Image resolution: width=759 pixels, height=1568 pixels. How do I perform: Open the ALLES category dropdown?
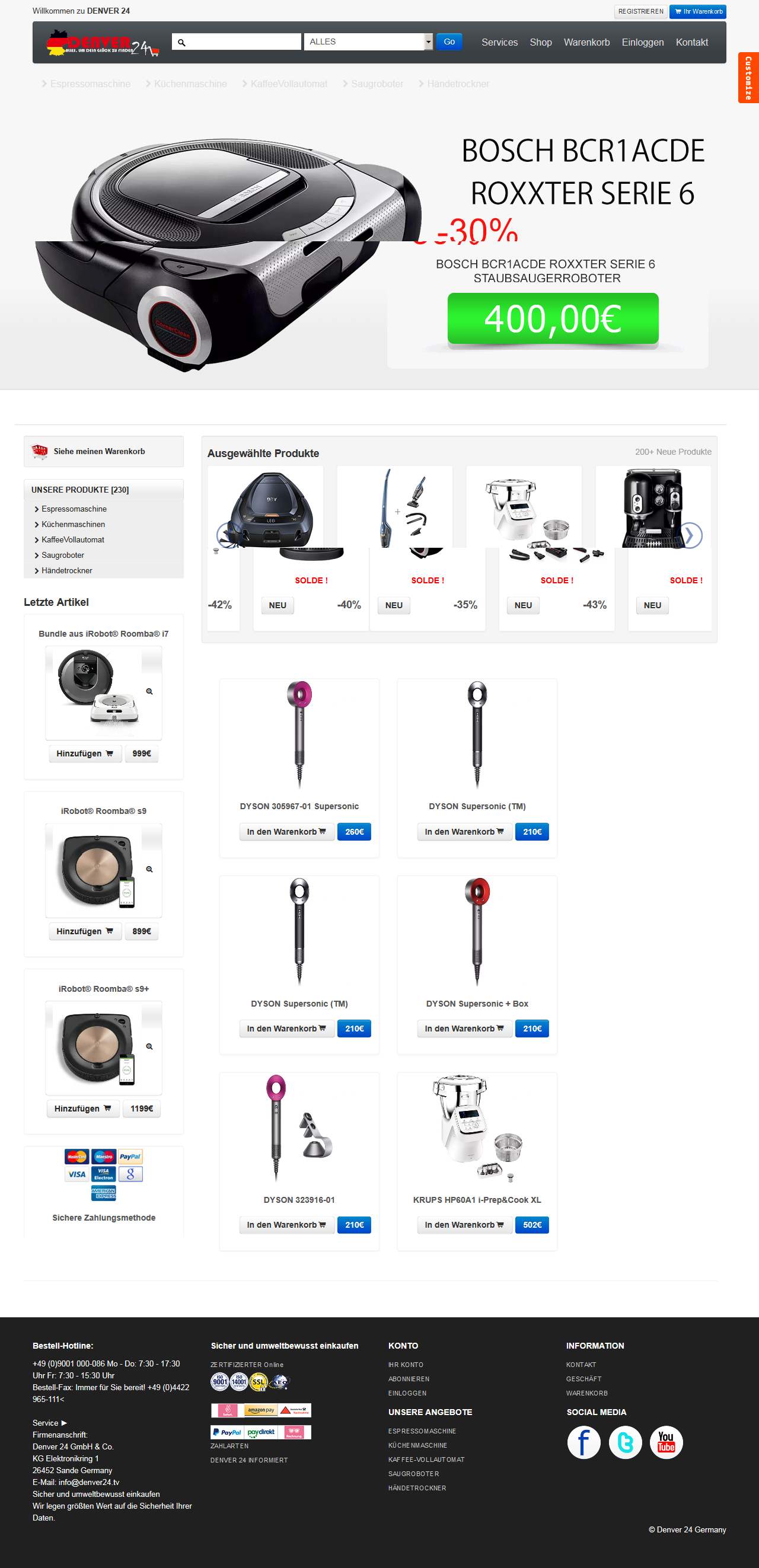tap(368, 41)
